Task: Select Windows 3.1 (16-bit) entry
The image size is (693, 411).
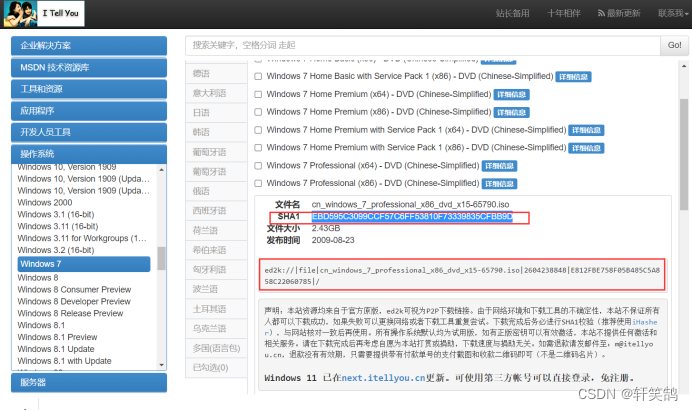Action: coord(56,214)
